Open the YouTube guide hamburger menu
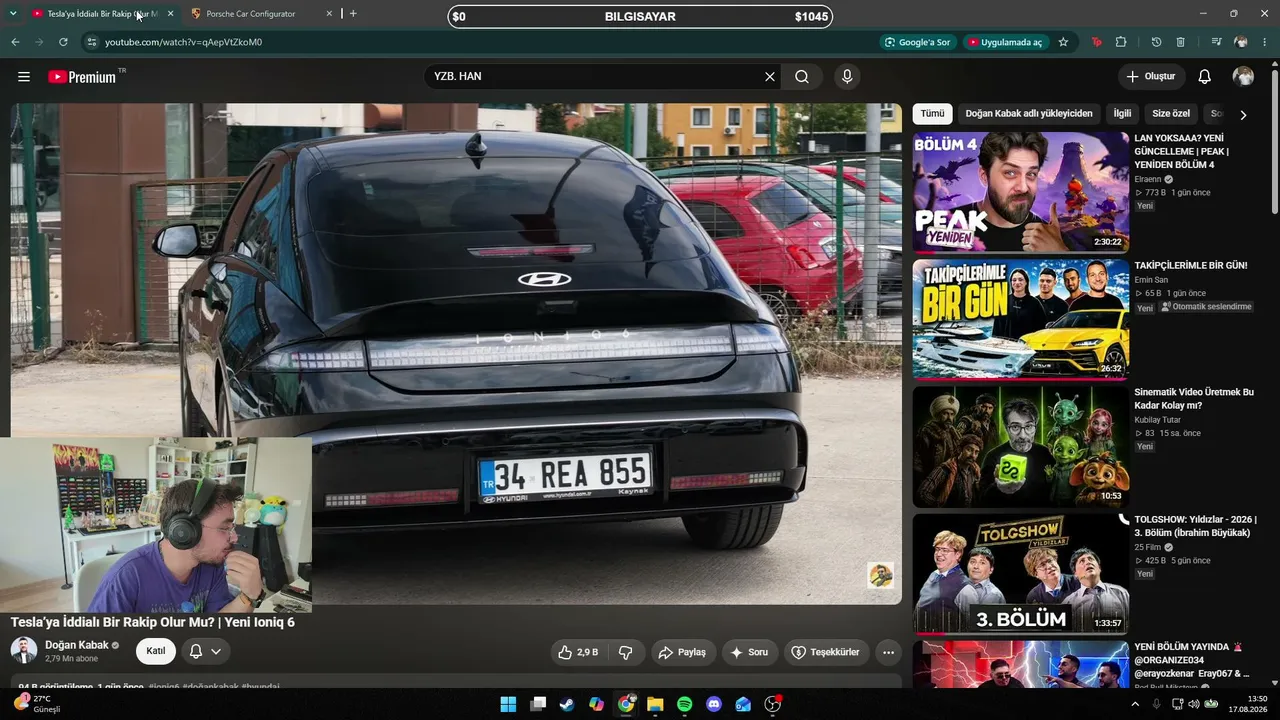This screenshot has height=720, width=1280. click(24, 77)
